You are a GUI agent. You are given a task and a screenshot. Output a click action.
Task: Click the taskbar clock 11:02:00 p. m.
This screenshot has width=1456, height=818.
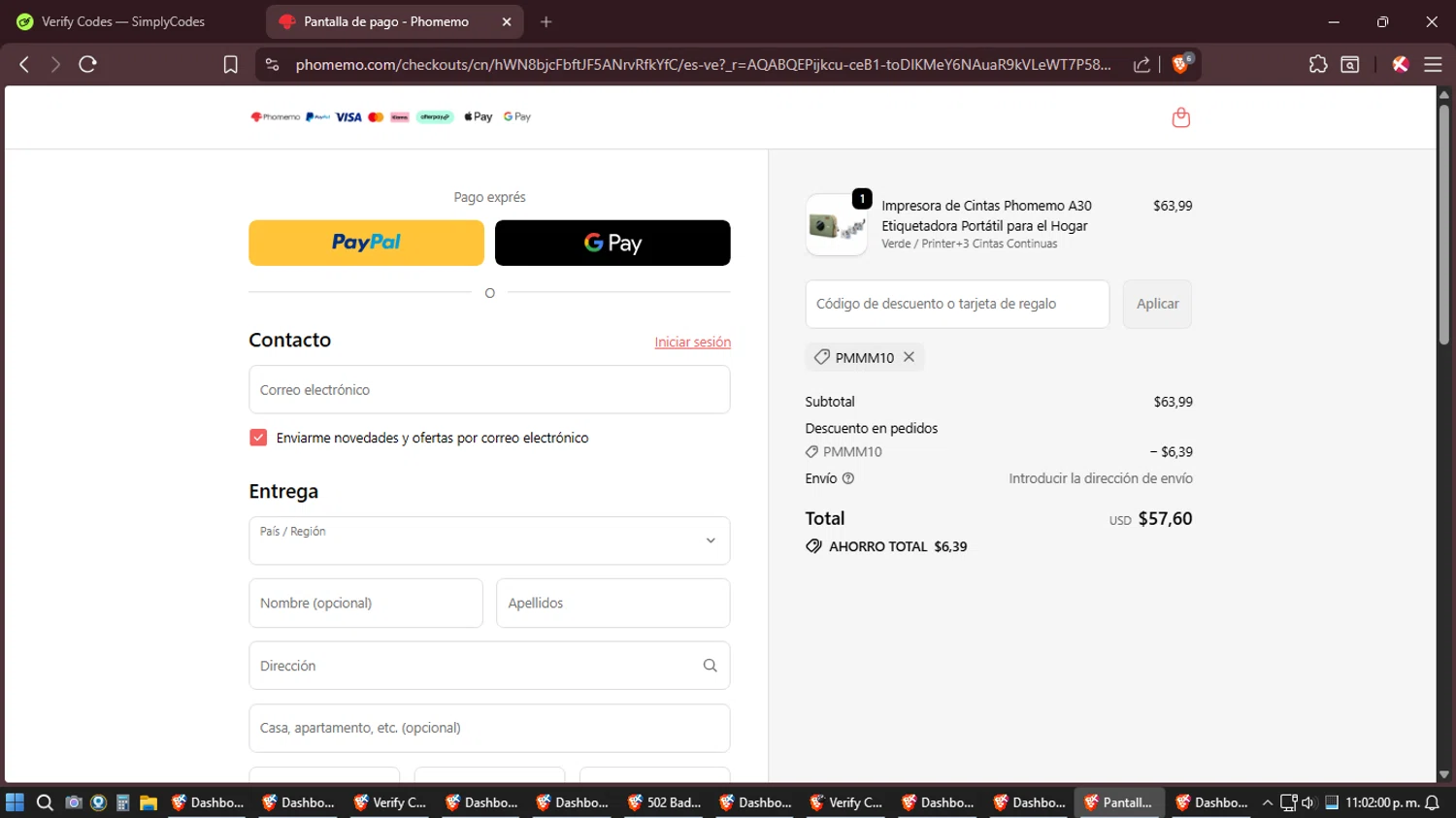(x=1381, y=802)
